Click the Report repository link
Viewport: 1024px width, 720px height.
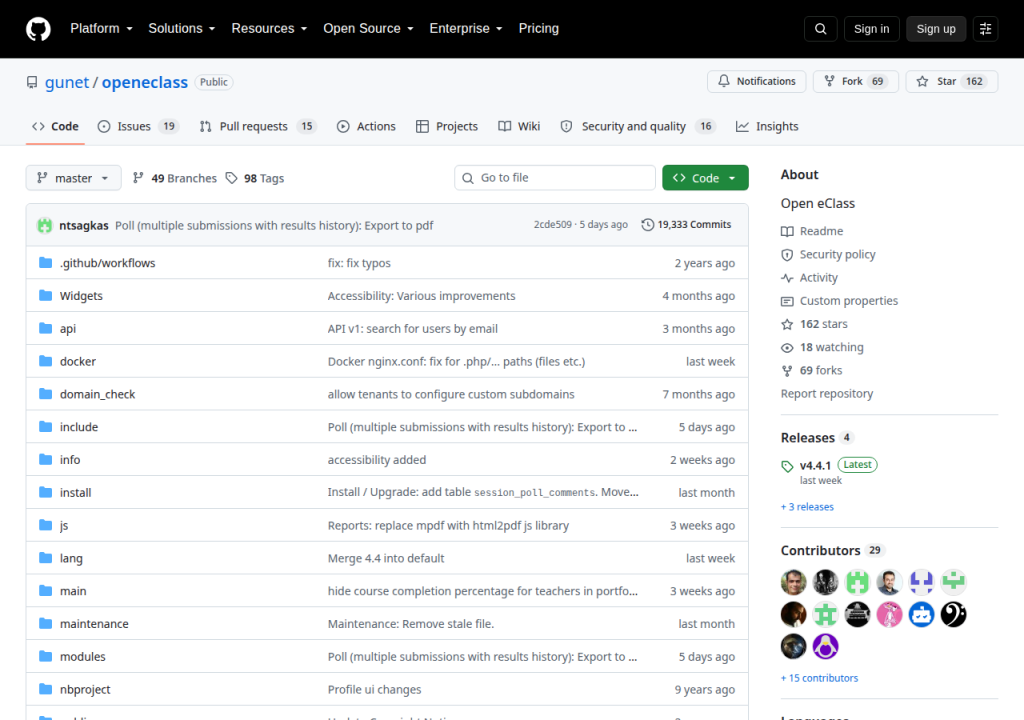pyautogui.click(x=827, y=394)
